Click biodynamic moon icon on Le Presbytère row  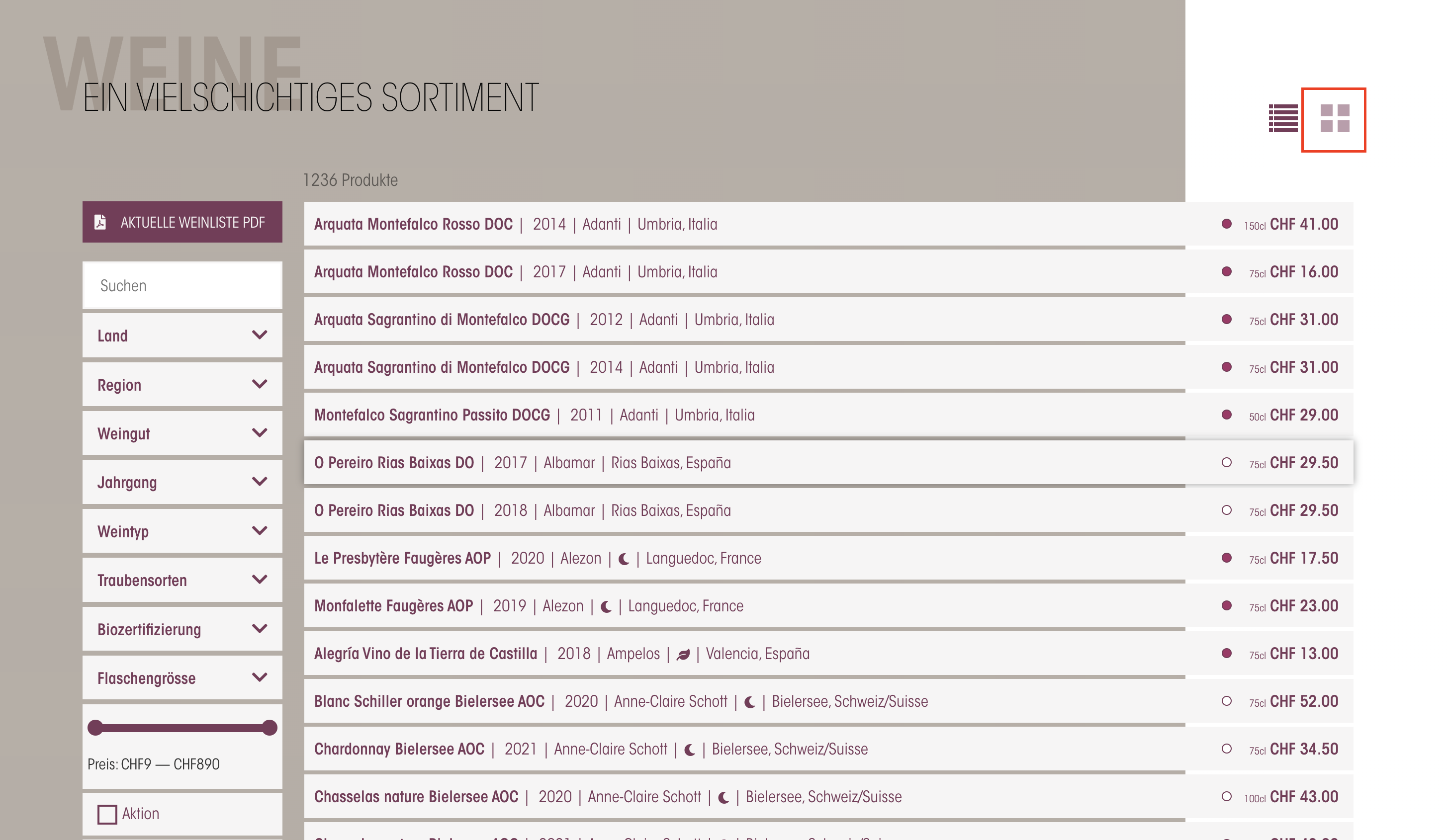(x=624, y=559)
